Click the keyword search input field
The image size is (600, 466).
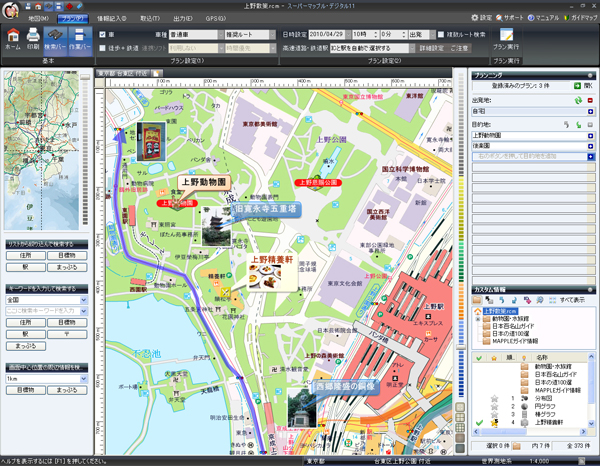45,311
